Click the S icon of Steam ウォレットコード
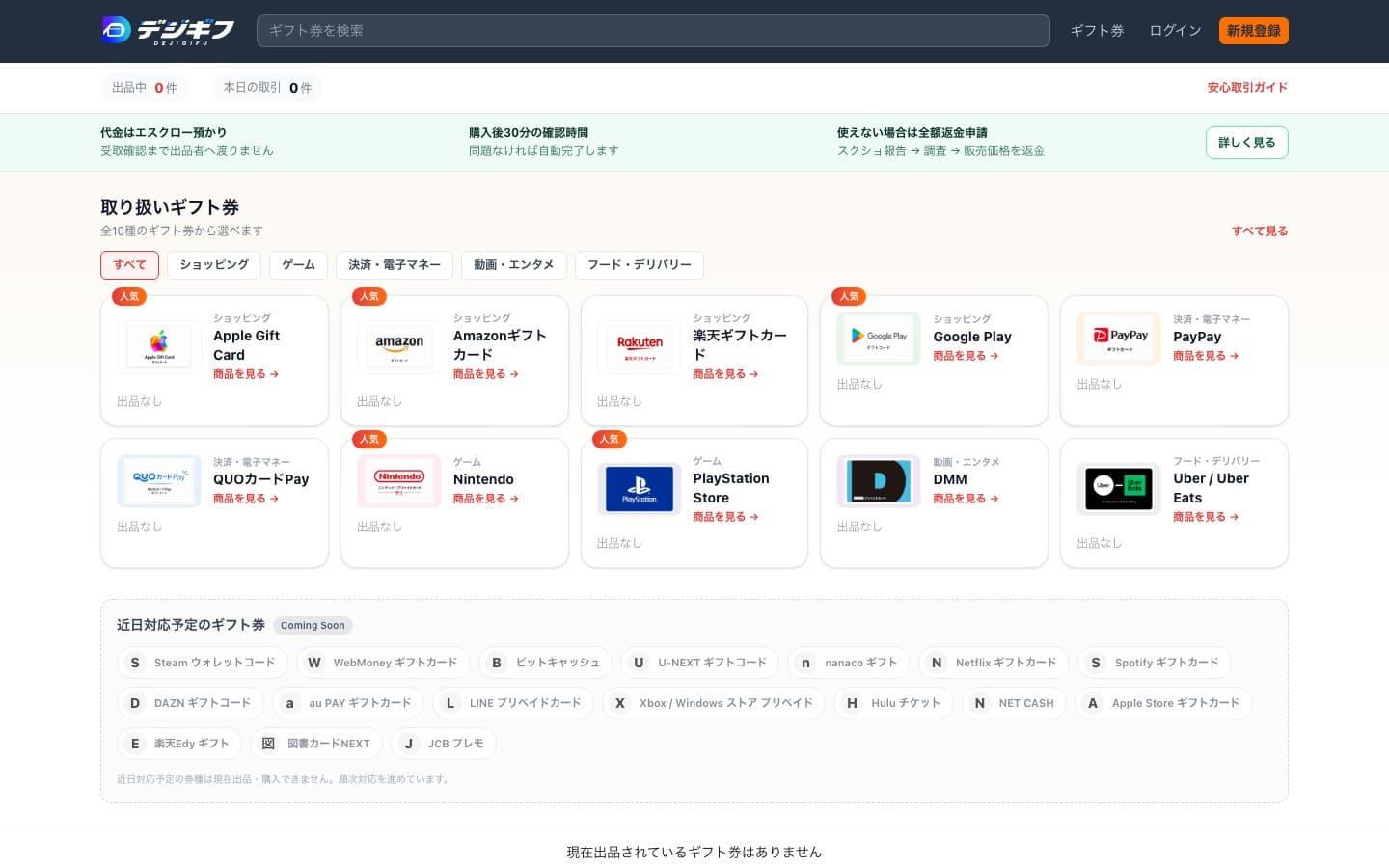 click(135, 663)
